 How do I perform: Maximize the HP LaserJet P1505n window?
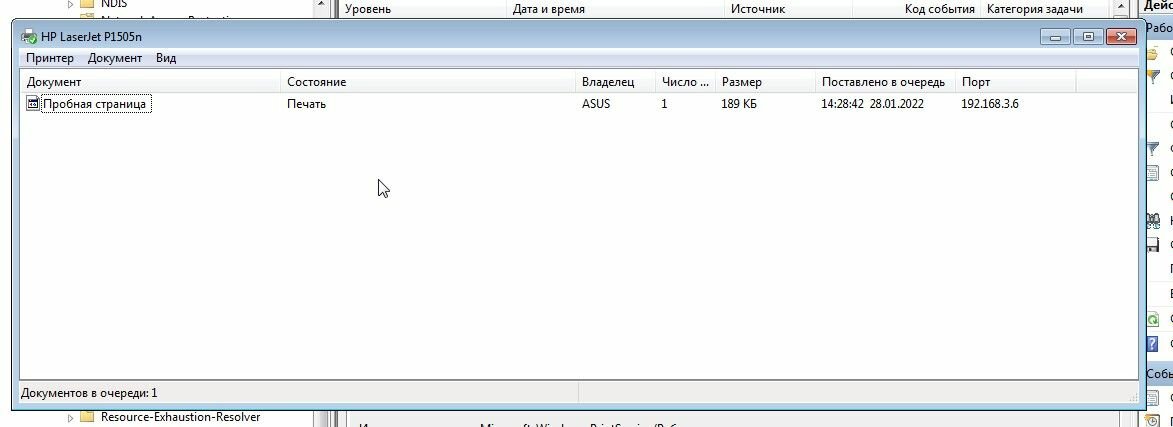coord(1088,37)
